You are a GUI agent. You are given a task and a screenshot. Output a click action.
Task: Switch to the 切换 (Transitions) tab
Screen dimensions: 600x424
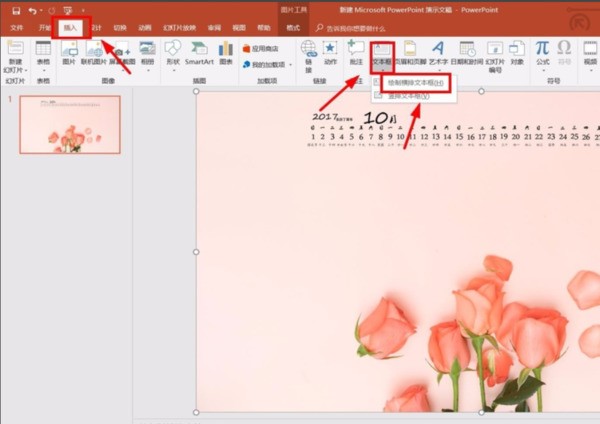tap(120, 28)
